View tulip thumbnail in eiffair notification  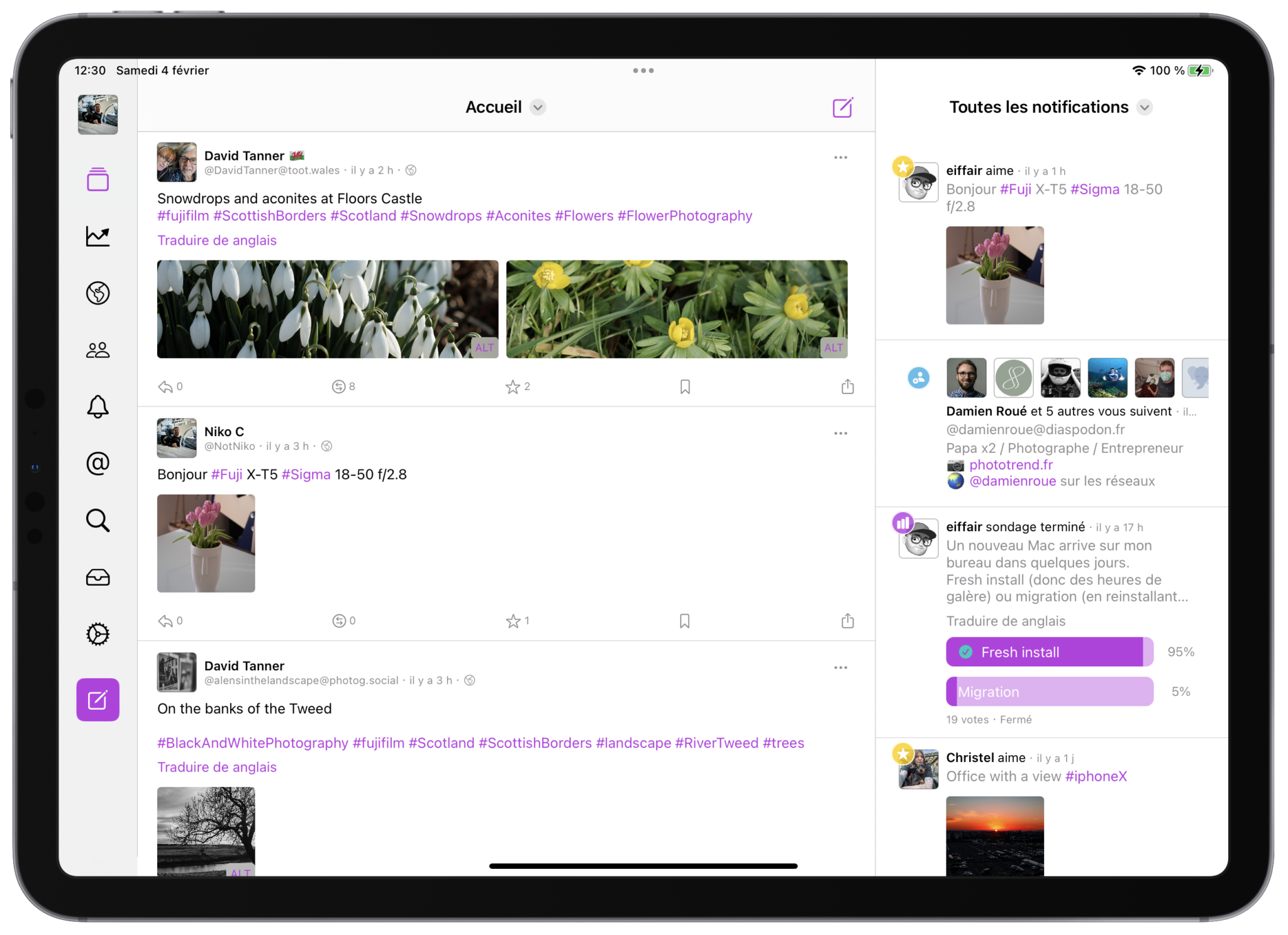(995, 276)
